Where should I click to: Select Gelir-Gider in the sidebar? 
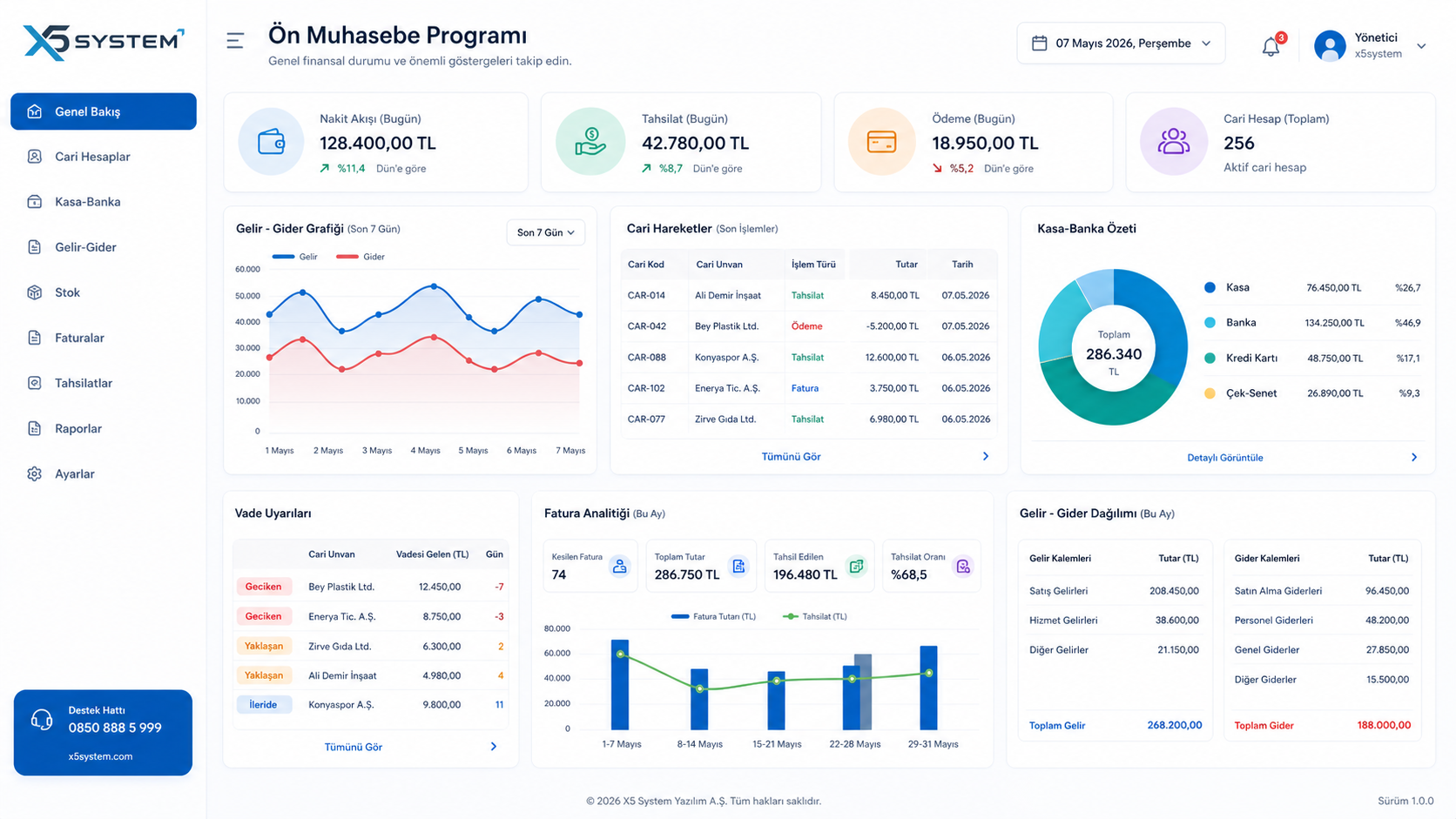(x=104, y=247)
